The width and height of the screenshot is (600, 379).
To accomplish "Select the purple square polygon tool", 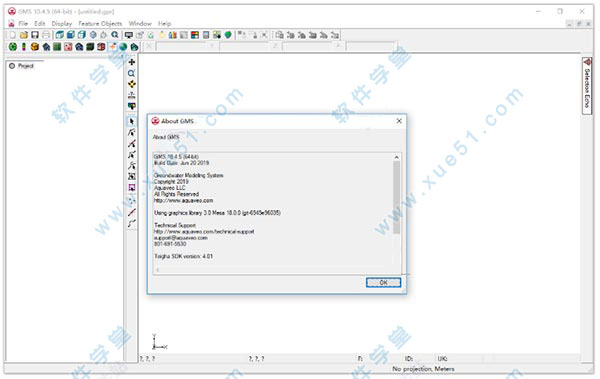I will 132,188.
